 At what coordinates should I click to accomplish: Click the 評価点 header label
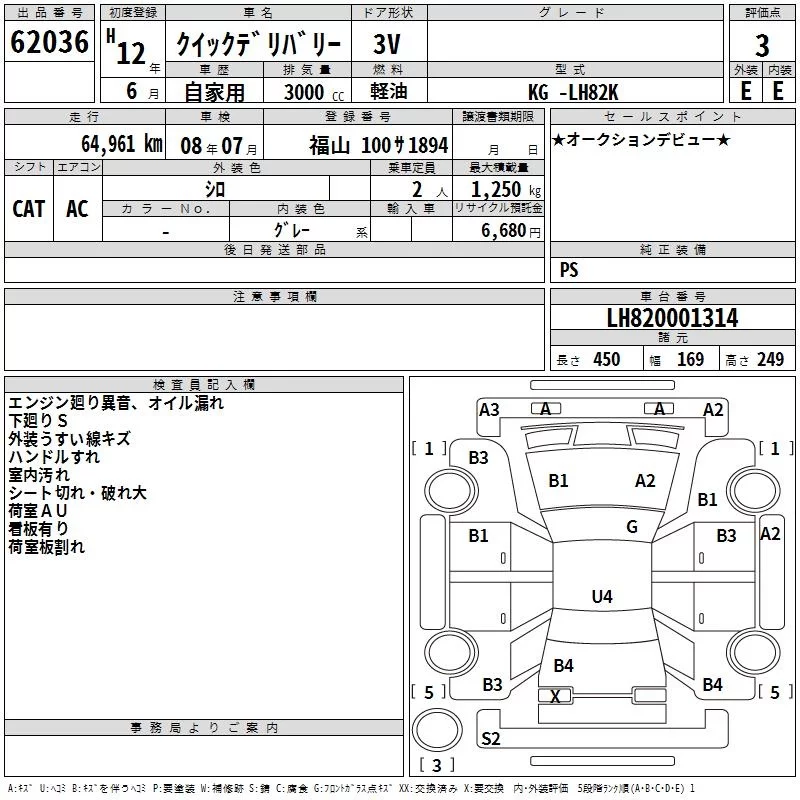pyautogui.click(x=762, y=13)
